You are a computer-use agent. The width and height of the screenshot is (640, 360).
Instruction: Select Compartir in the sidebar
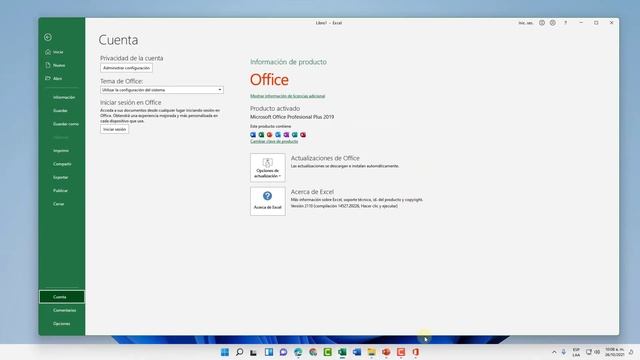(x=62, y=164)
